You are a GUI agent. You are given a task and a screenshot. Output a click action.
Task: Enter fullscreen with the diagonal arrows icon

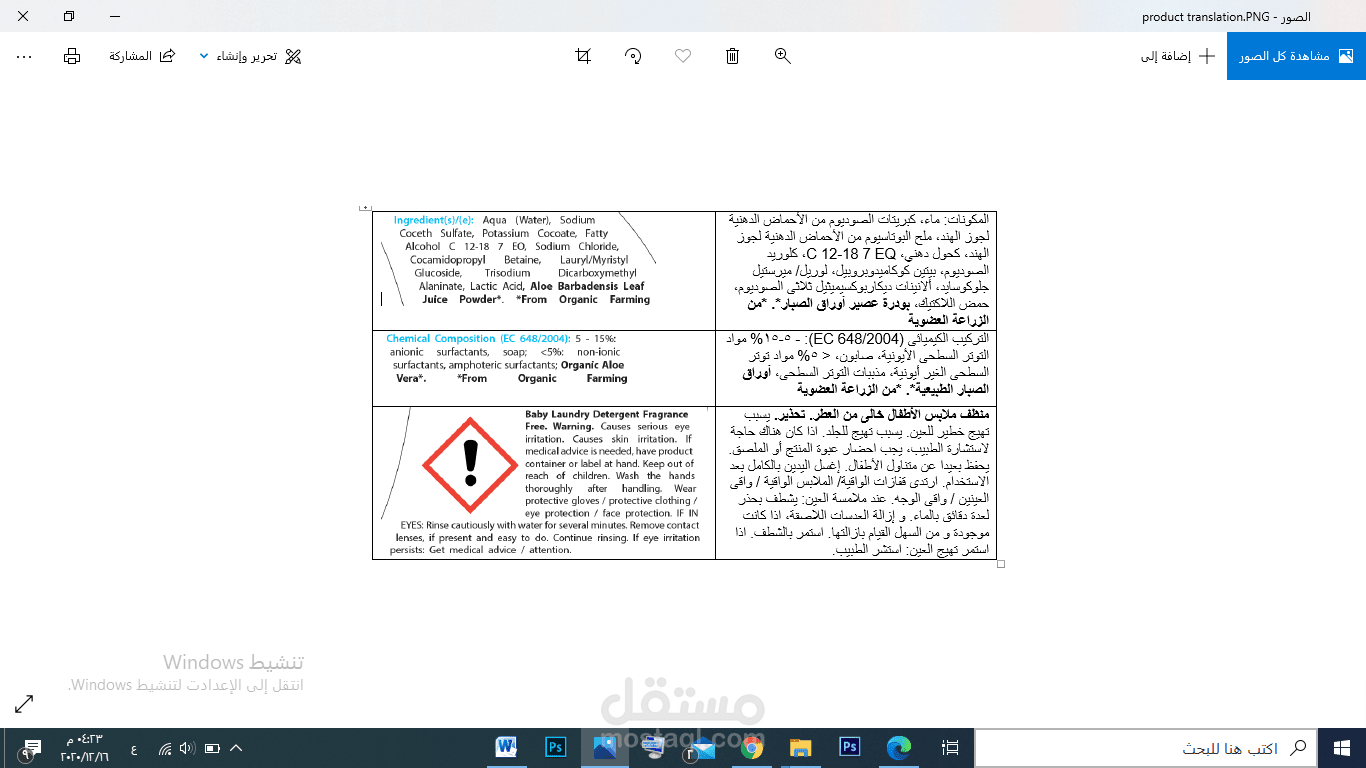click(24, 704)
